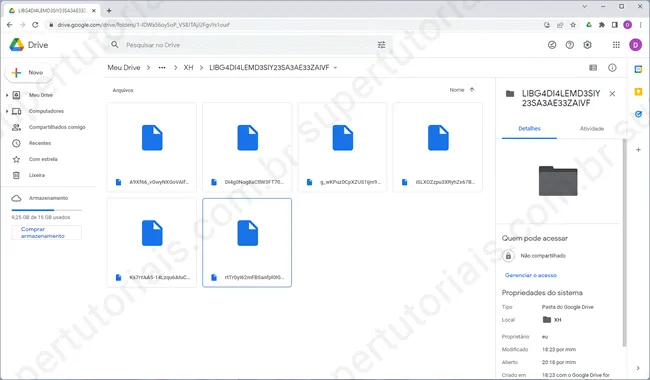Open Compartilhados comigo
Viewport: 650px width, 380px height.
(57, 127)
